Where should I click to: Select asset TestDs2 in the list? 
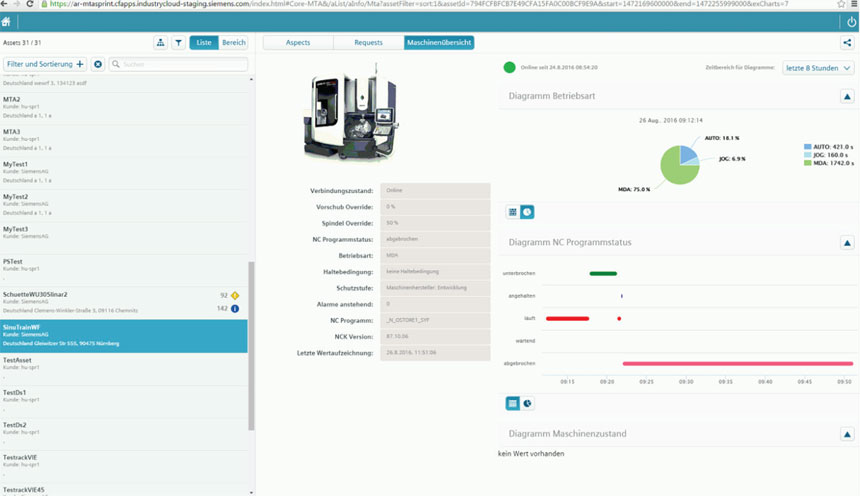[x=124, y=433]
